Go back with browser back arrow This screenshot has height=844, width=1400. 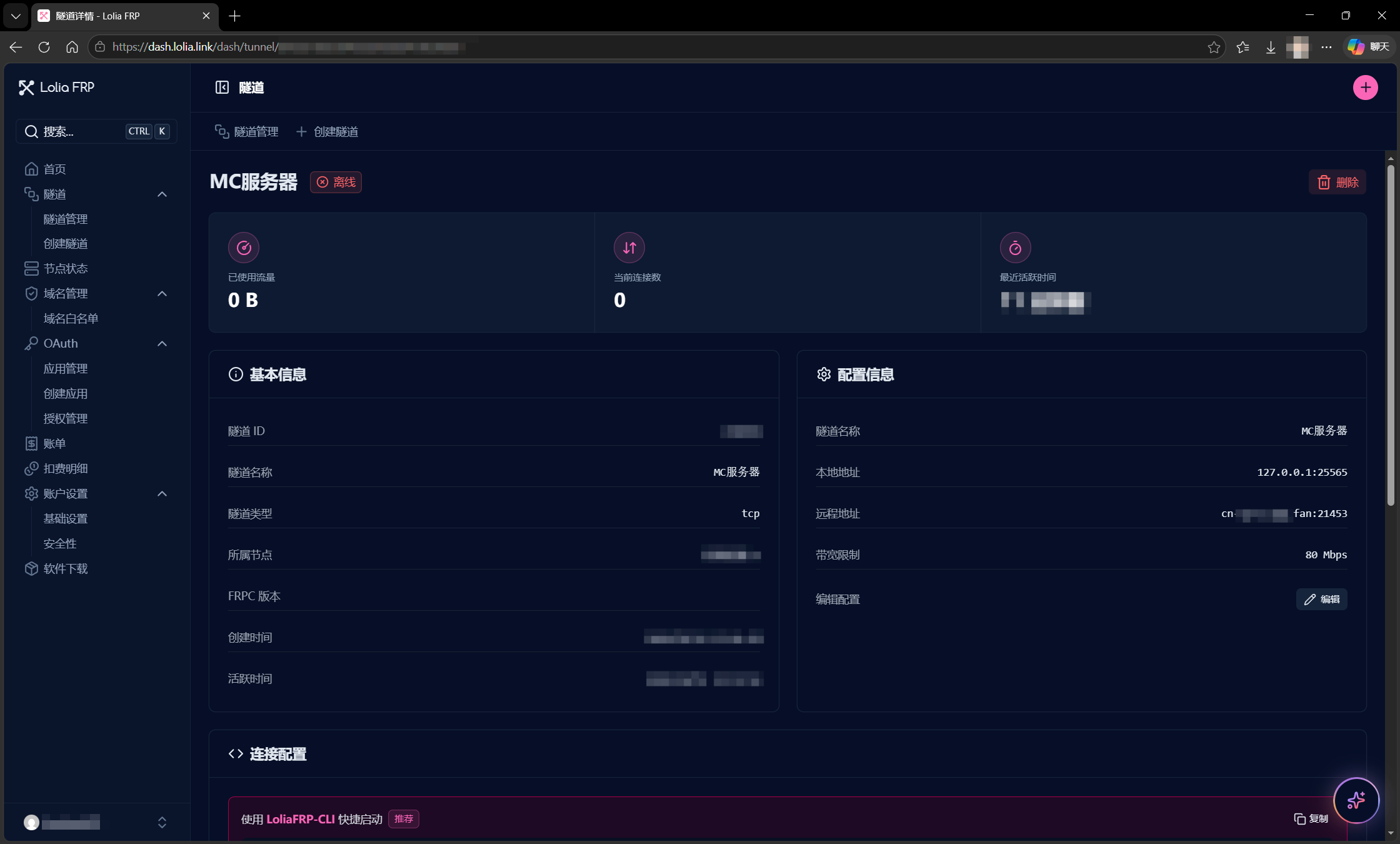point(16,47)
